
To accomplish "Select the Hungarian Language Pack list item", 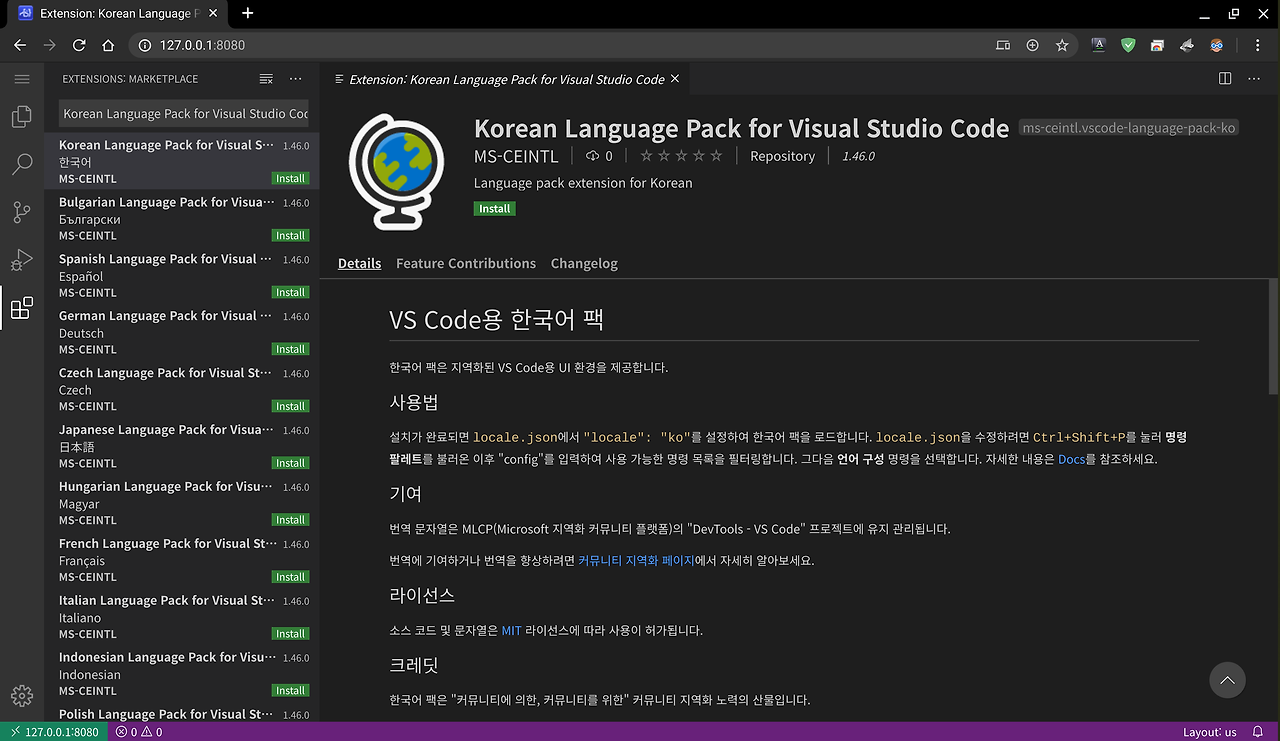I will pos(182,503).
